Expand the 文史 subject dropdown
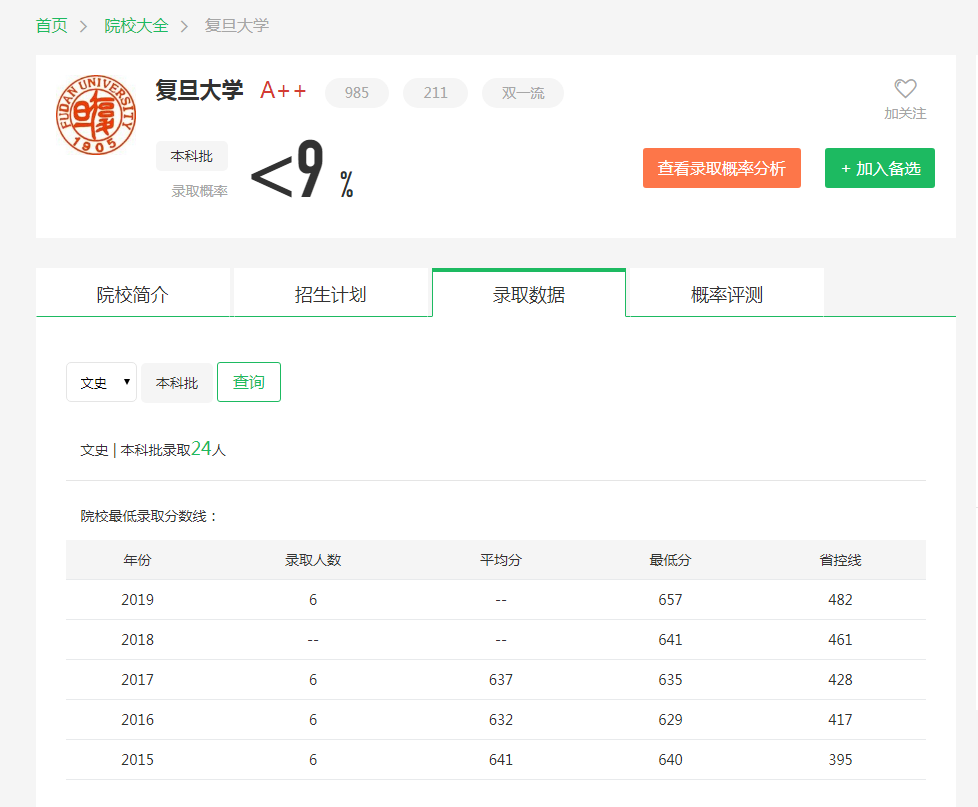978x807 pixels. pos(102,382)
